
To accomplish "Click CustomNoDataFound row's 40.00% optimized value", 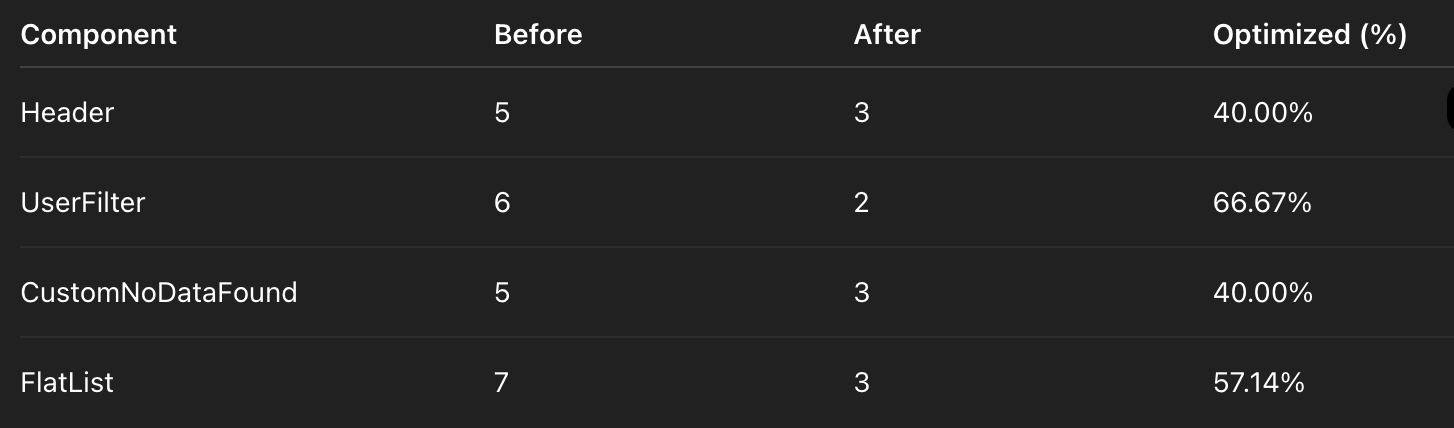I will pyautogui.click(x=1262, y=293).
